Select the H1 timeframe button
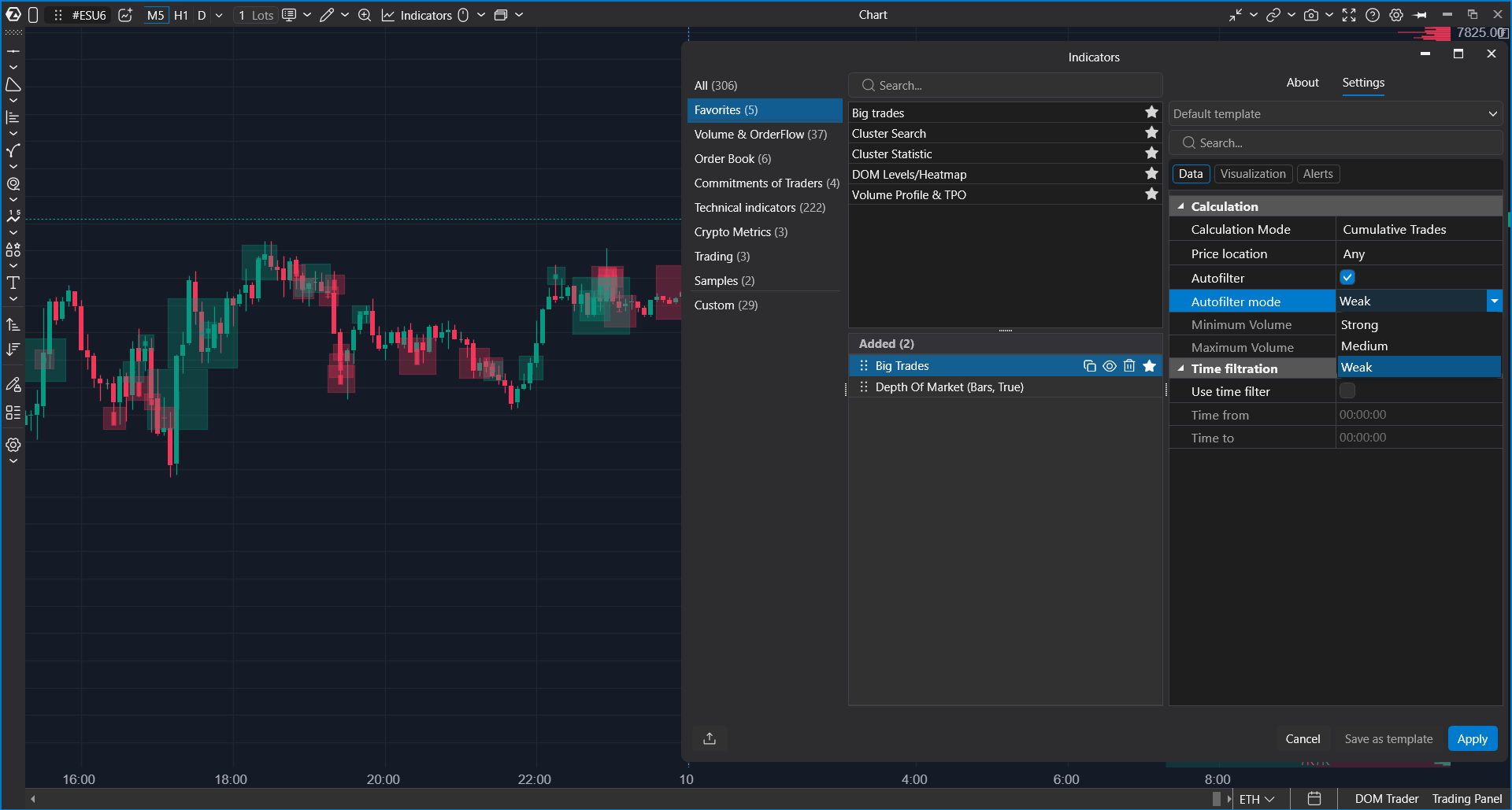This screenshot has height=810, width=1512. [x=180, y=15]
